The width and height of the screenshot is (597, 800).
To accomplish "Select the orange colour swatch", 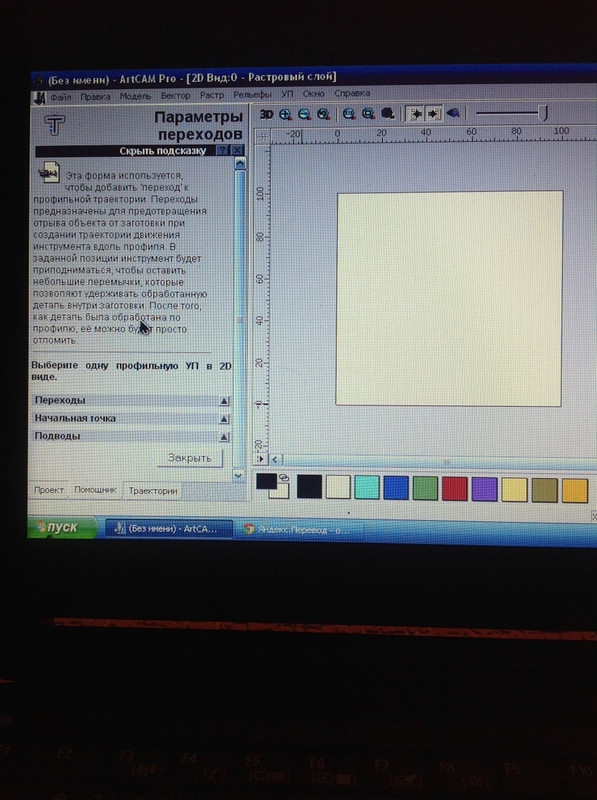I will 575,491.
